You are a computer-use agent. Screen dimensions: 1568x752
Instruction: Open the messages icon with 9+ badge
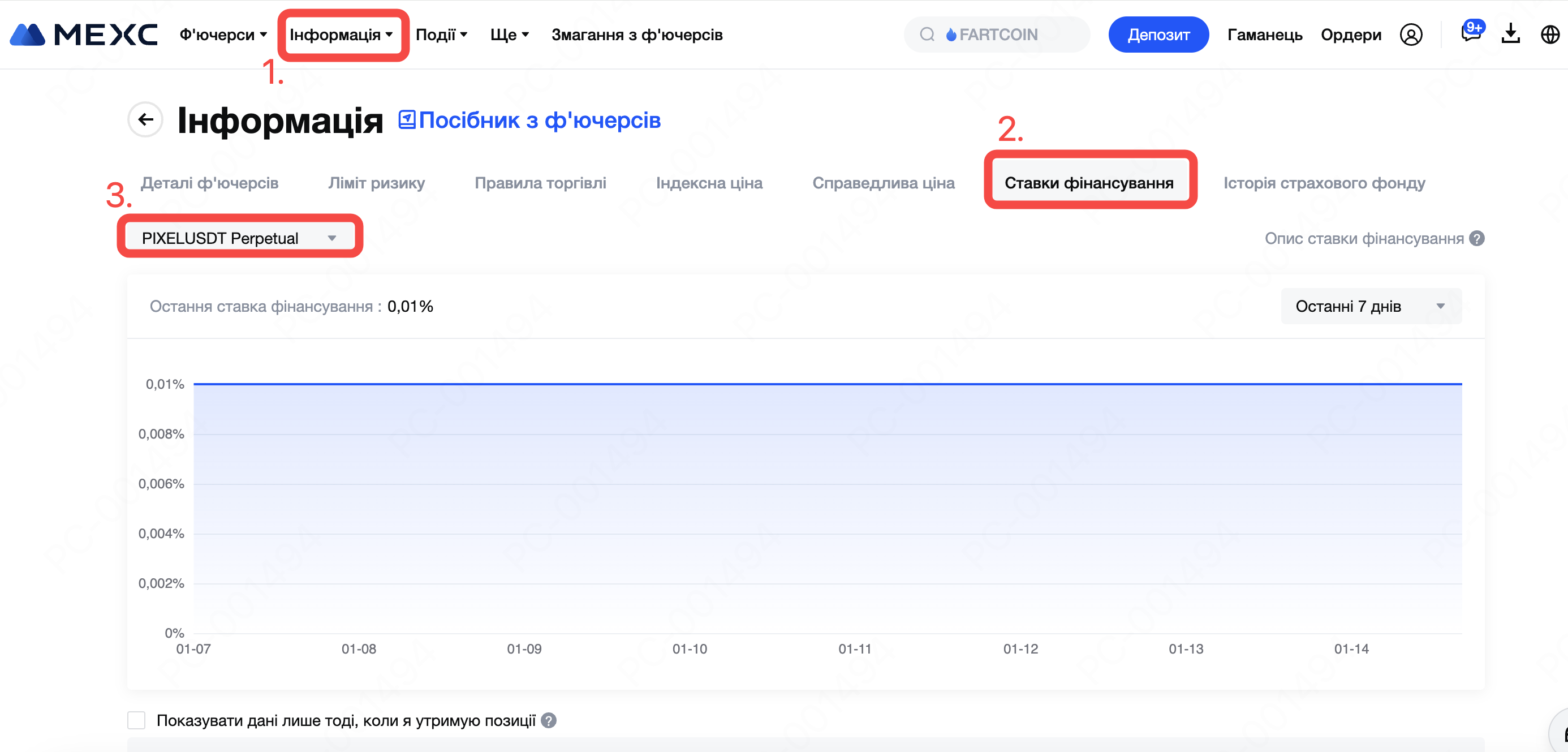tap(1471, 33)
